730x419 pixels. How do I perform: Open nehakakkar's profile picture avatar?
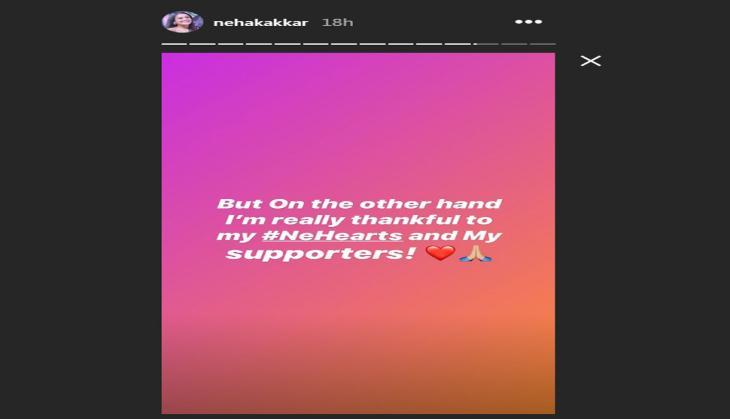coord(182,22)
